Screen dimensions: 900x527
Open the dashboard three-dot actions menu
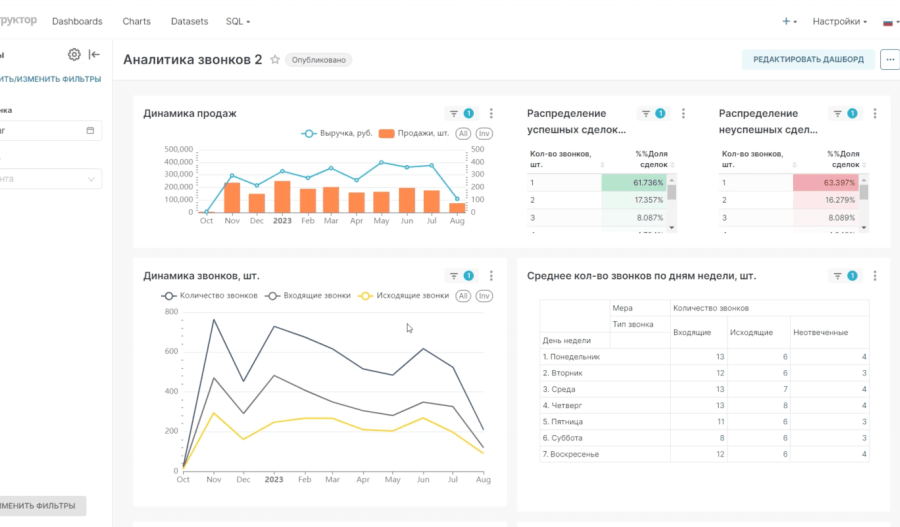(889, 60)
